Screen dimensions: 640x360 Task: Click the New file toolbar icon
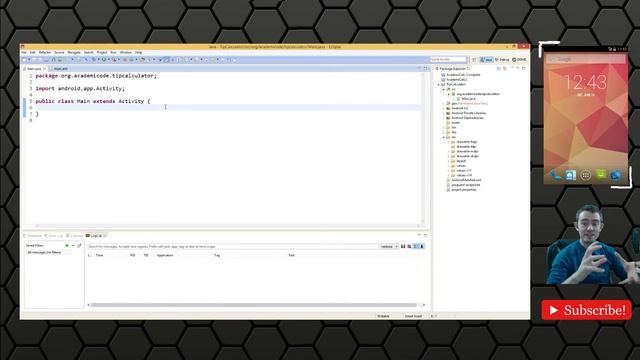(24, 60)
